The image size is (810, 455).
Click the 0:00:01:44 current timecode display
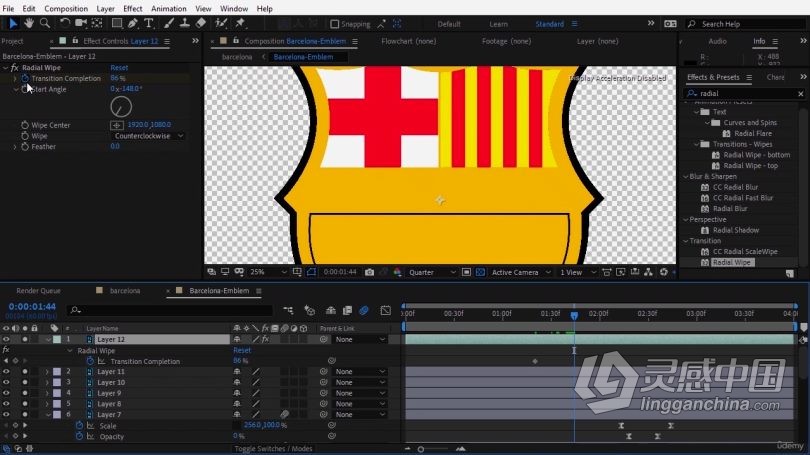point(32,306)
